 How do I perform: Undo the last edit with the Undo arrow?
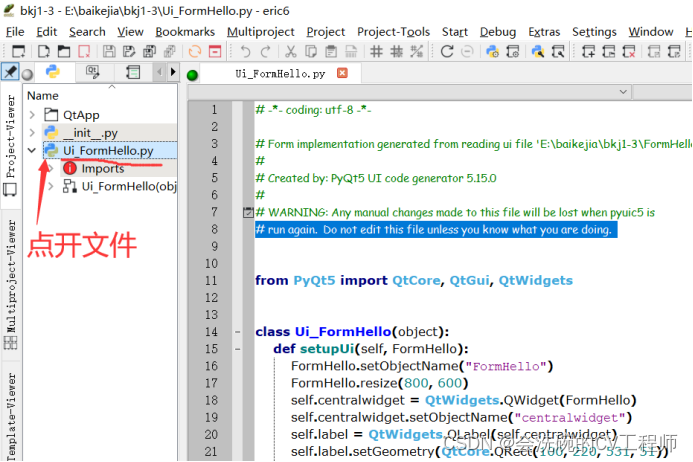point(245,51)
